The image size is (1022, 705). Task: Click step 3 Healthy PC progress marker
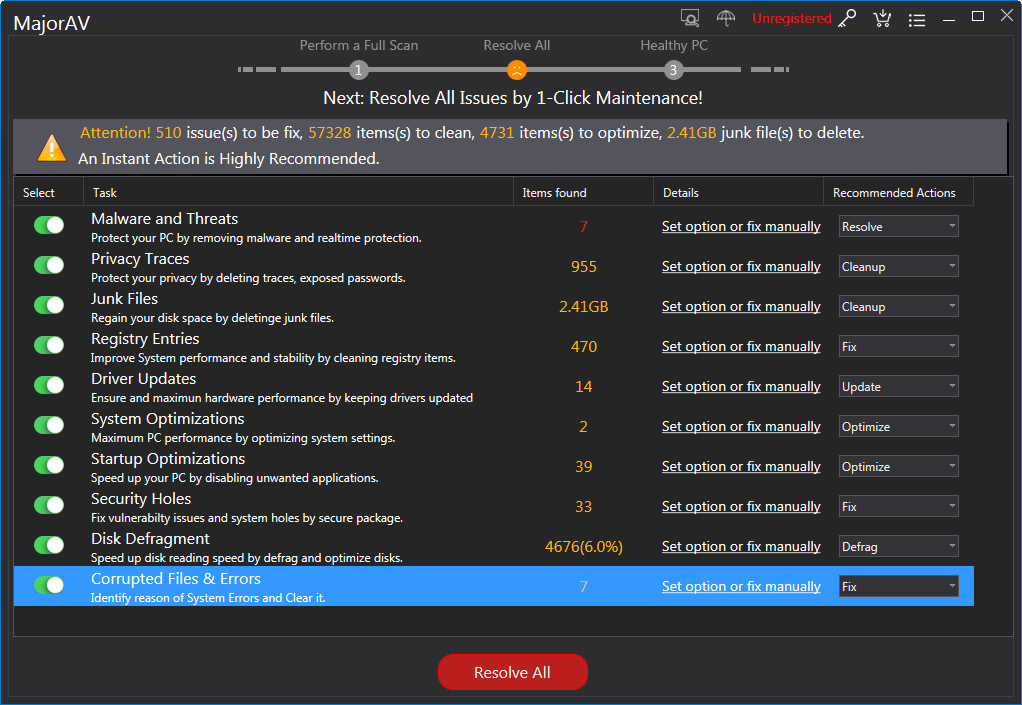point(673,70)
